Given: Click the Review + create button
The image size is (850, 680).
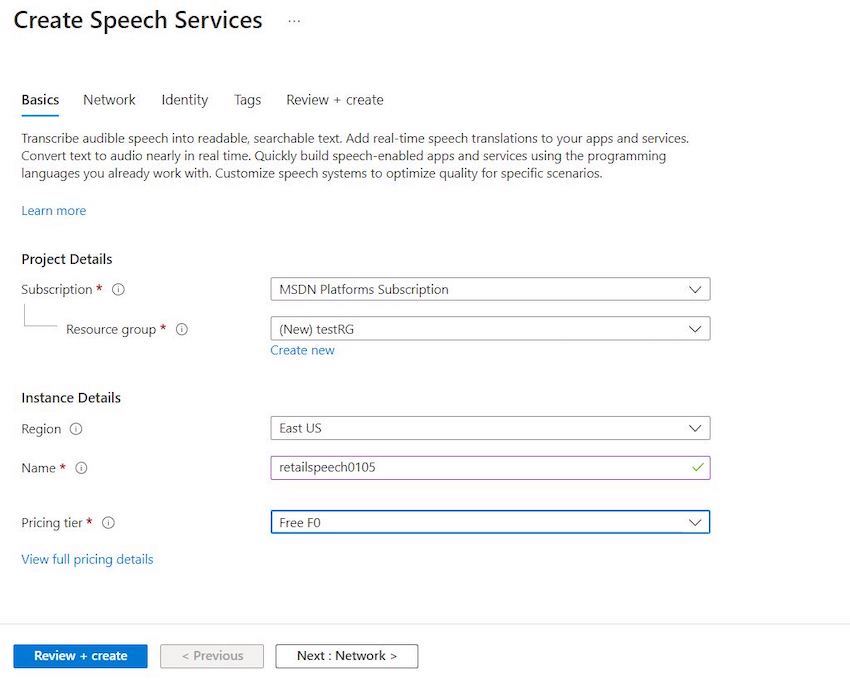Looking at the screenshot, I should pyautogui.click(x=80, y=656).
